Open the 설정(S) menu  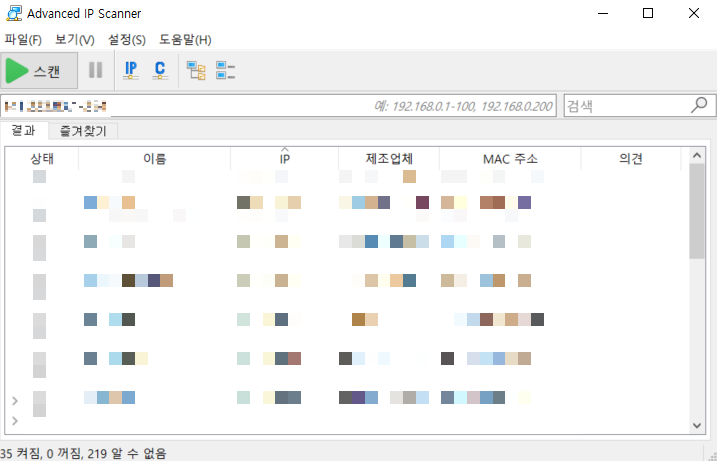(x=127, y=40)
